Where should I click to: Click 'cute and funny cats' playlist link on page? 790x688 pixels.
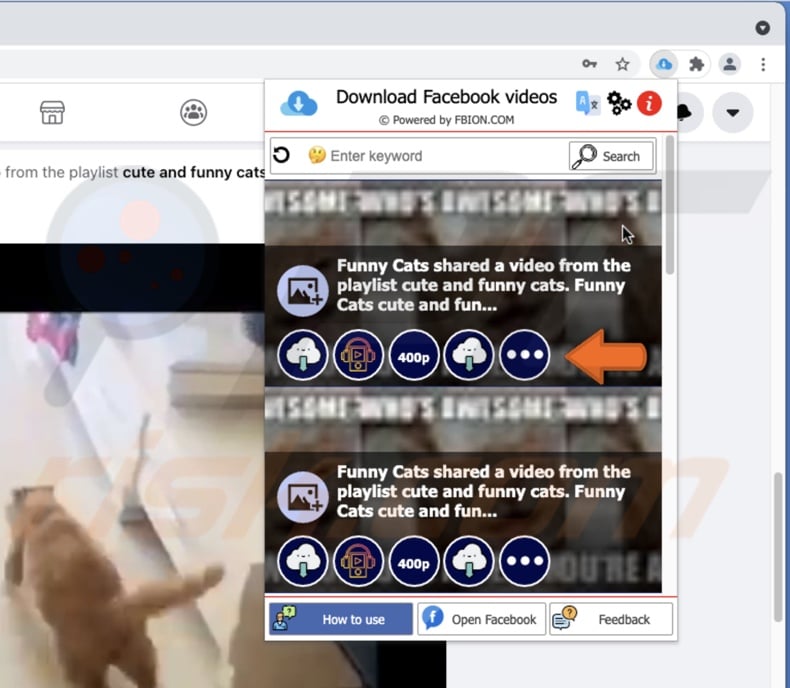(193, 172)
